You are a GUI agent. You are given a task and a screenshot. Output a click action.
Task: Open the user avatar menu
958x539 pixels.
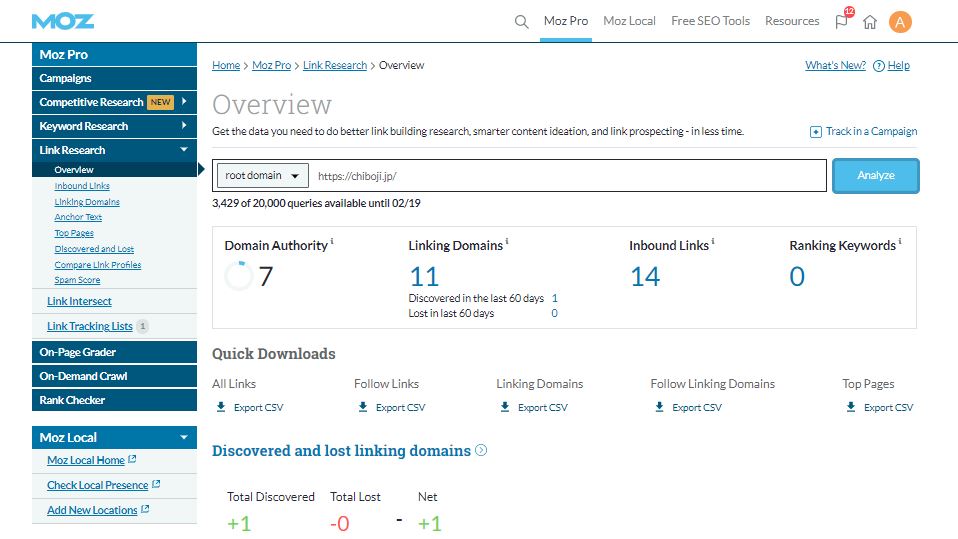pos(900,22)
